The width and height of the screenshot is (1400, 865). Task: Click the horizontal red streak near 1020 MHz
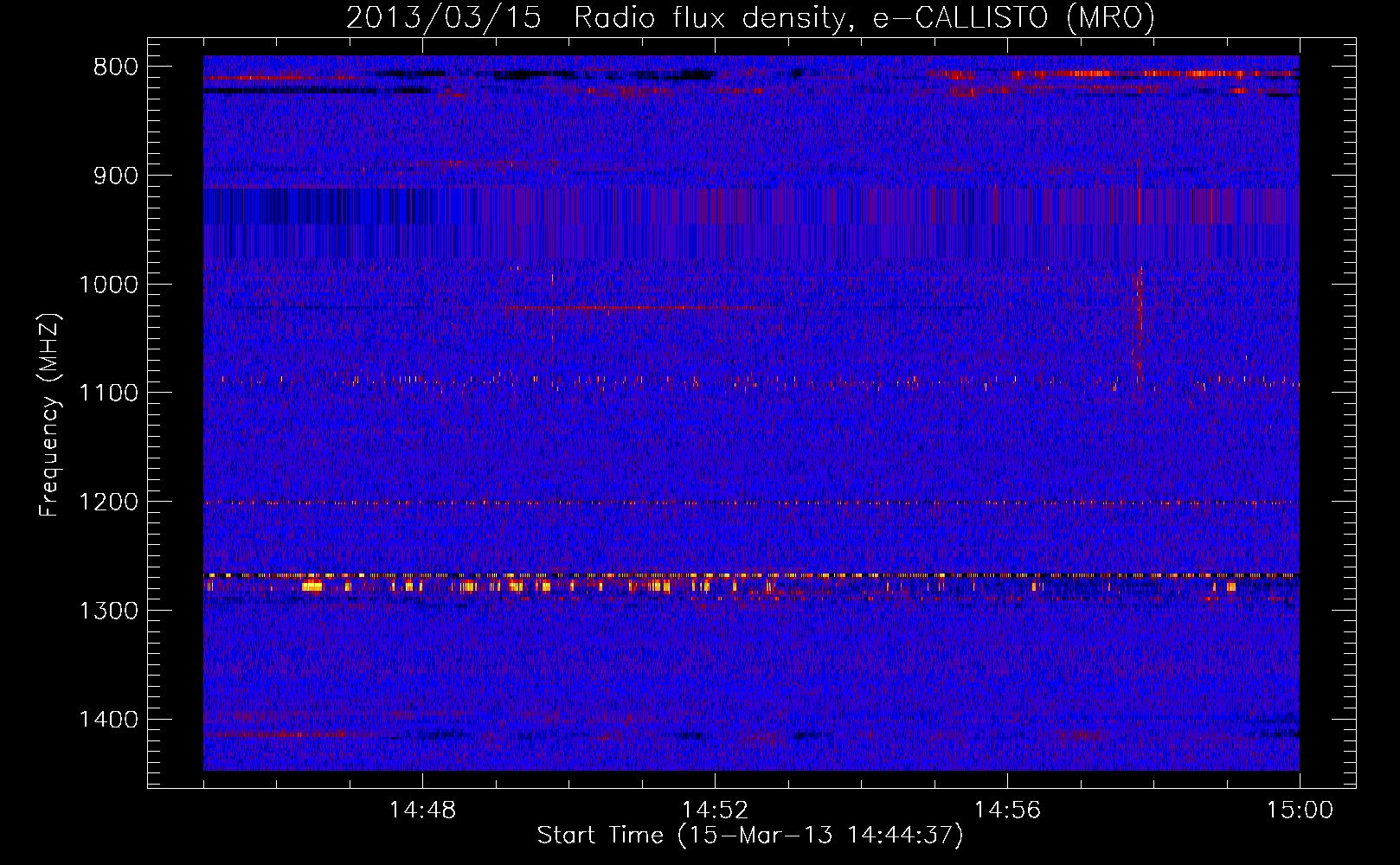642,307
